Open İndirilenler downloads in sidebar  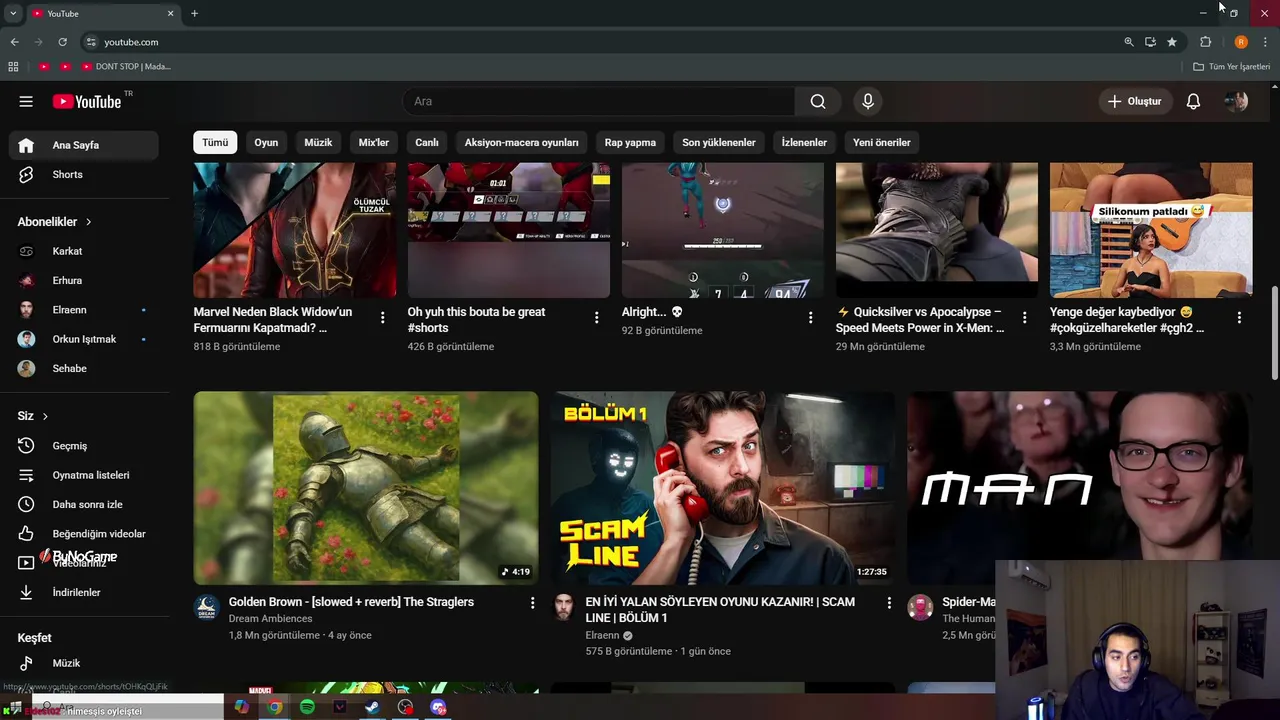click(84, 592)
